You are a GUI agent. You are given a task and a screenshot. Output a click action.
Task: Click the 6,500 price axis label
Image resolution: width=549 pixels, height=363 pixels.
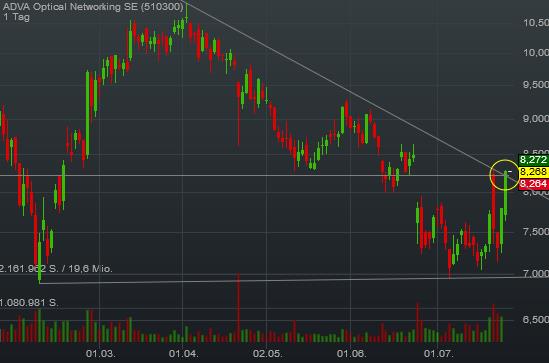tap(536, 319)
